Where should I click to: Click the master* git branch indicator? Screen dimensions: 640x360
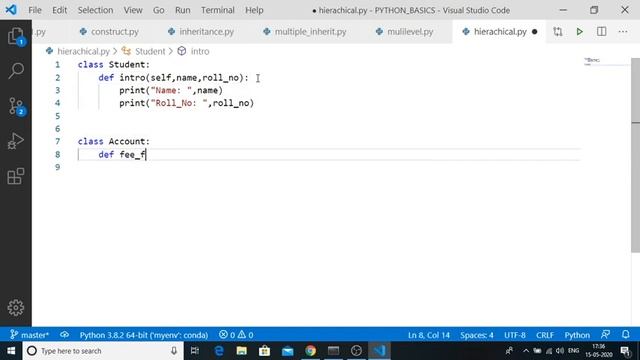(x=29, y=335)
